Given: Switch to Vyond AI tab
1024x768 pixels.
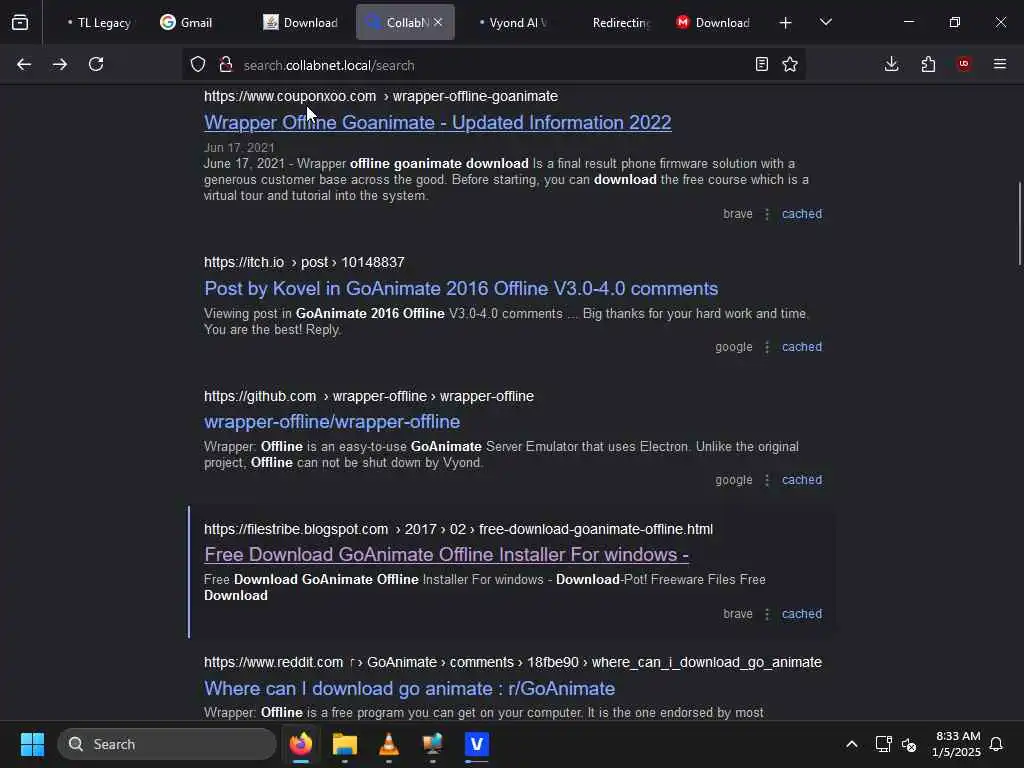Looking at the screenshot, I should (513, 23).
